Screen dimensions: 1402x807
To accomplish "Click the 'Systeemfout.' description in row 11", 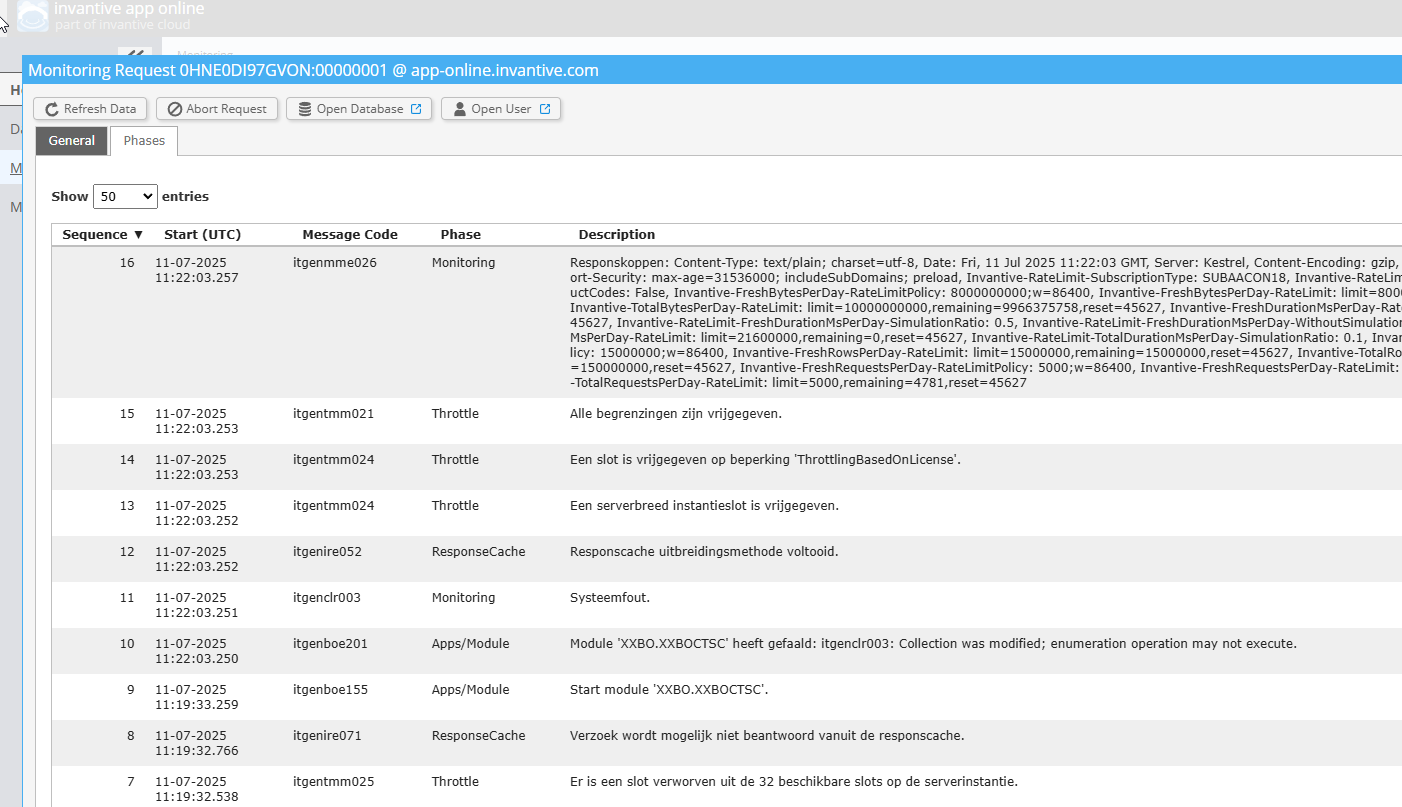I will click(609, 598).
